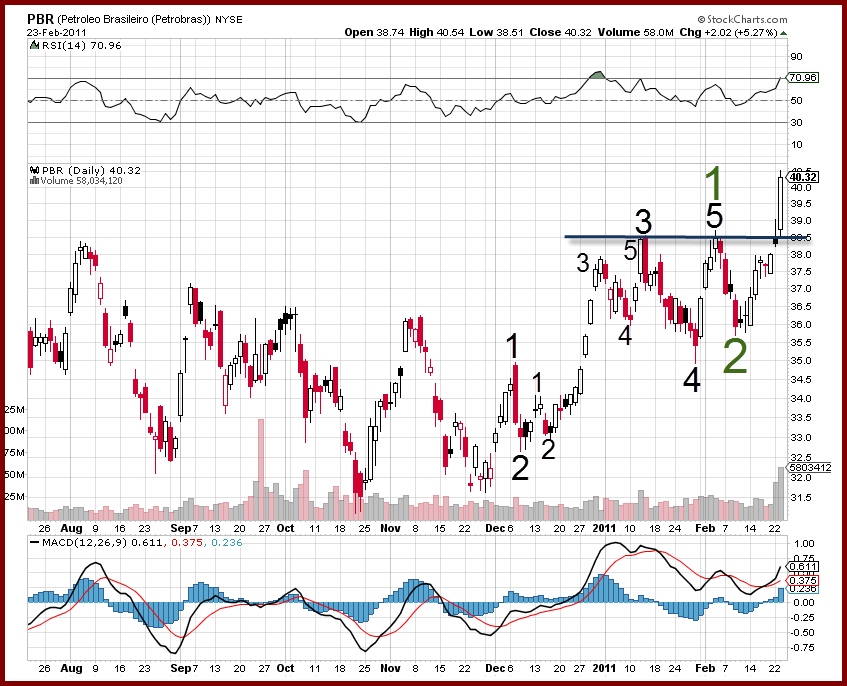This screenshot has height=686, width=847.
Task: Click the green up-triangle beside Chg value
Action: point(783,33)
